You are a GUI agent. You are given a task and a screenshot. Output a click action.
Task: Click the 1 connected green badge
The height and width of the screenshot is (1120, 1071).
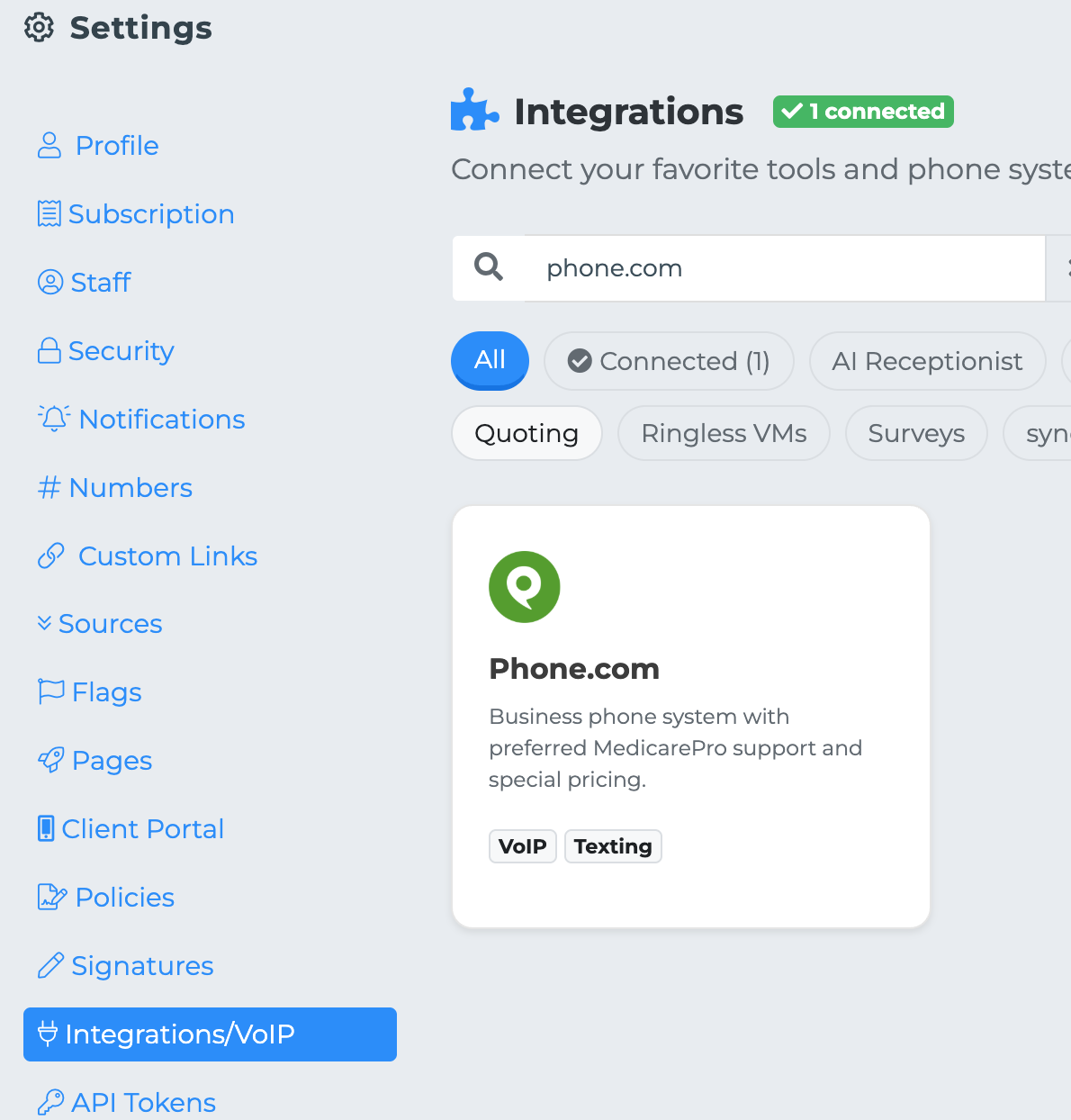click(x=863, y=112)
